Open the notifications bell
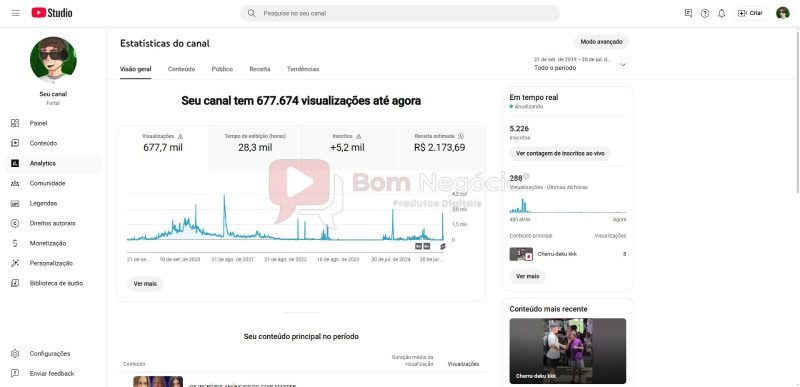The height and width of the screenshot is (387, 800). pos(721,14)
